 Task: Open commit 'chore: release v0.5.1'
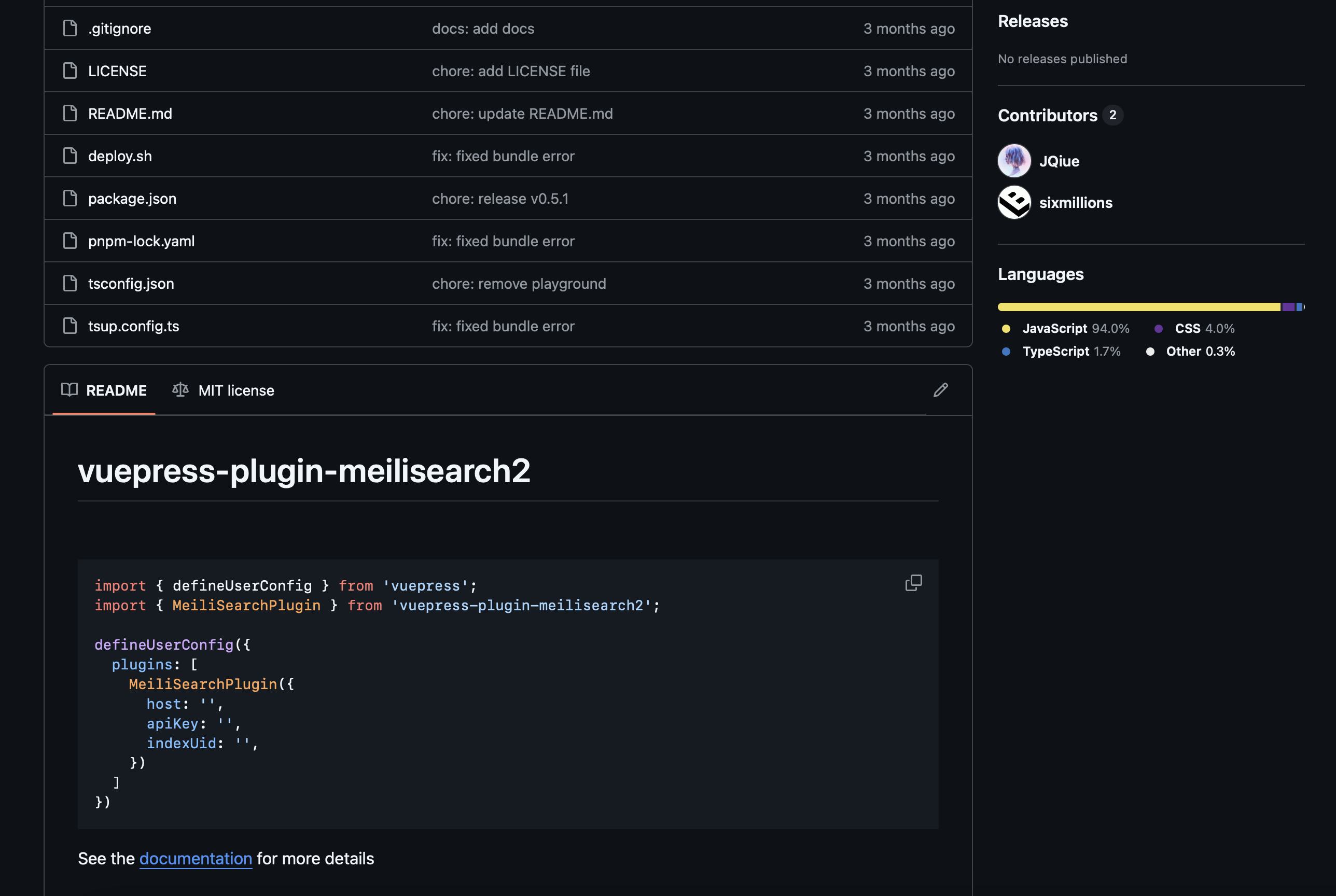[500, 198]
